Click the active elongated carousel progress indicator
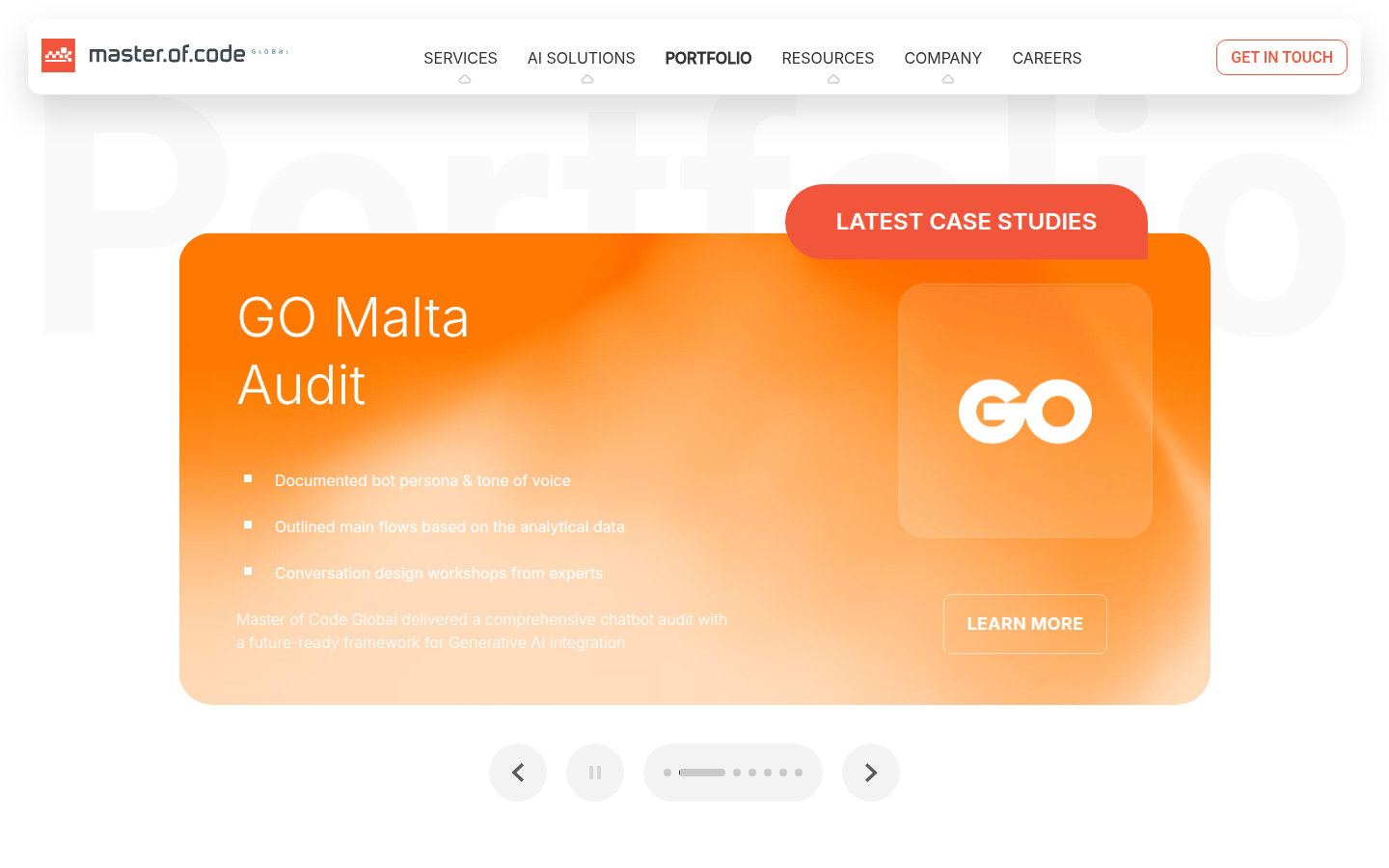Image resolution: width=1389 pixels, height=868 pixels. [x=702, y=773]
